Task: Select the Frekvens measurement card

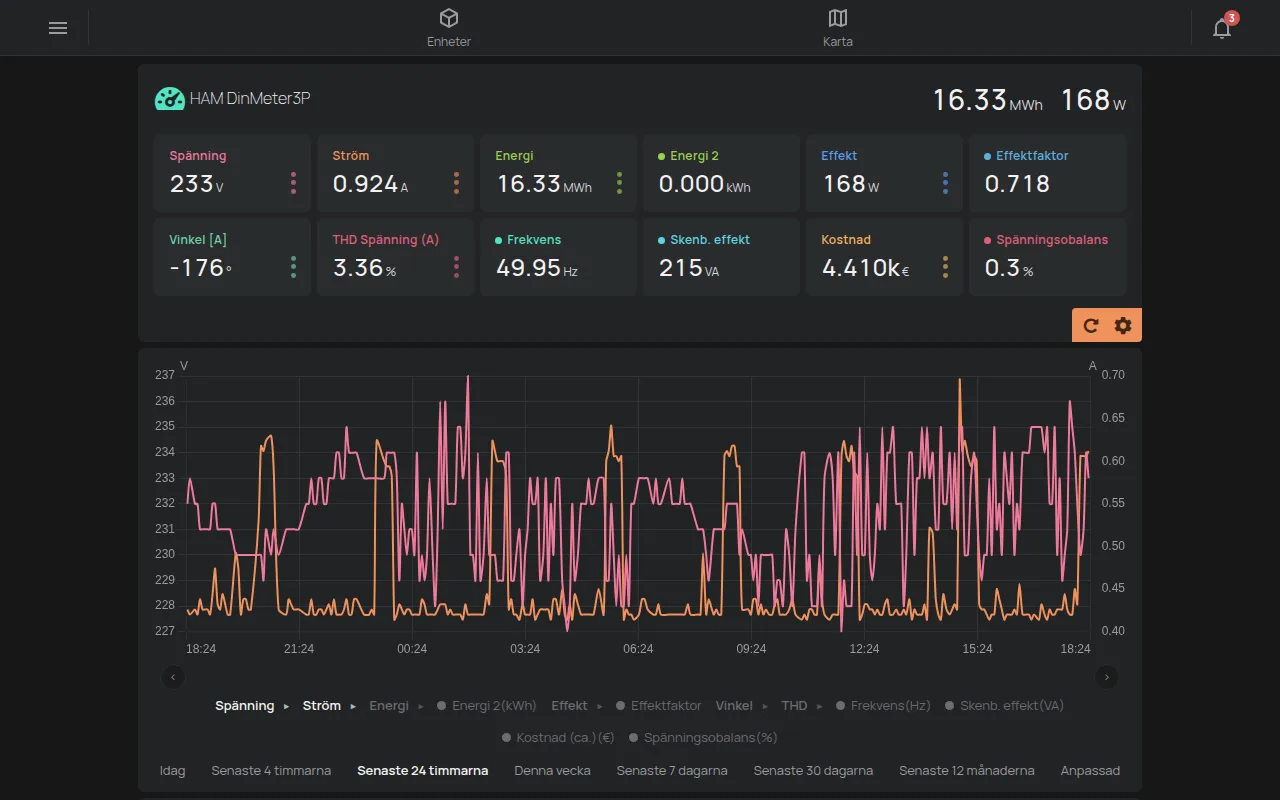Action: (558, 257)
